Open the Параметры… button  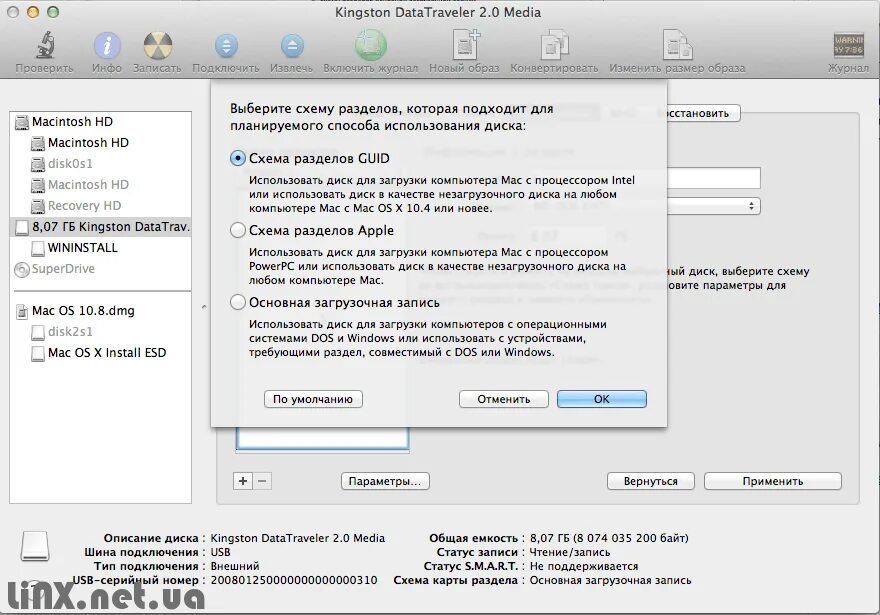tap(385, 481)
